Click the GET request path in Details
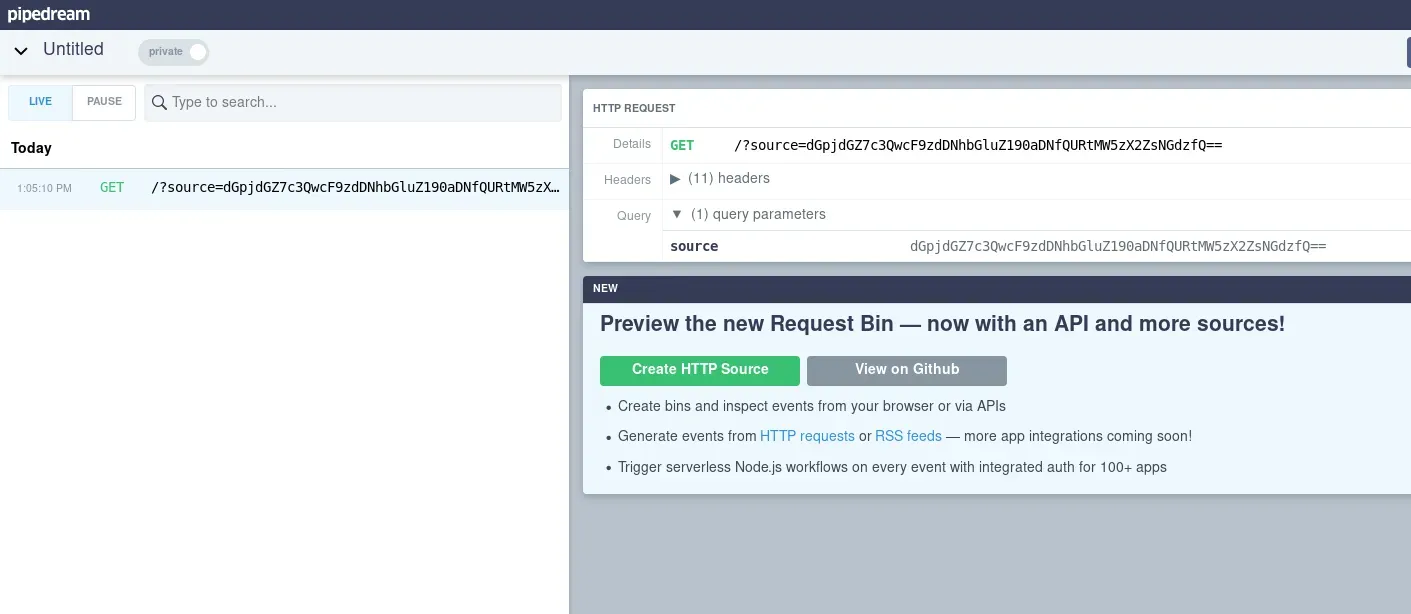Screen dimensions: 1411x614 [977, 146]
